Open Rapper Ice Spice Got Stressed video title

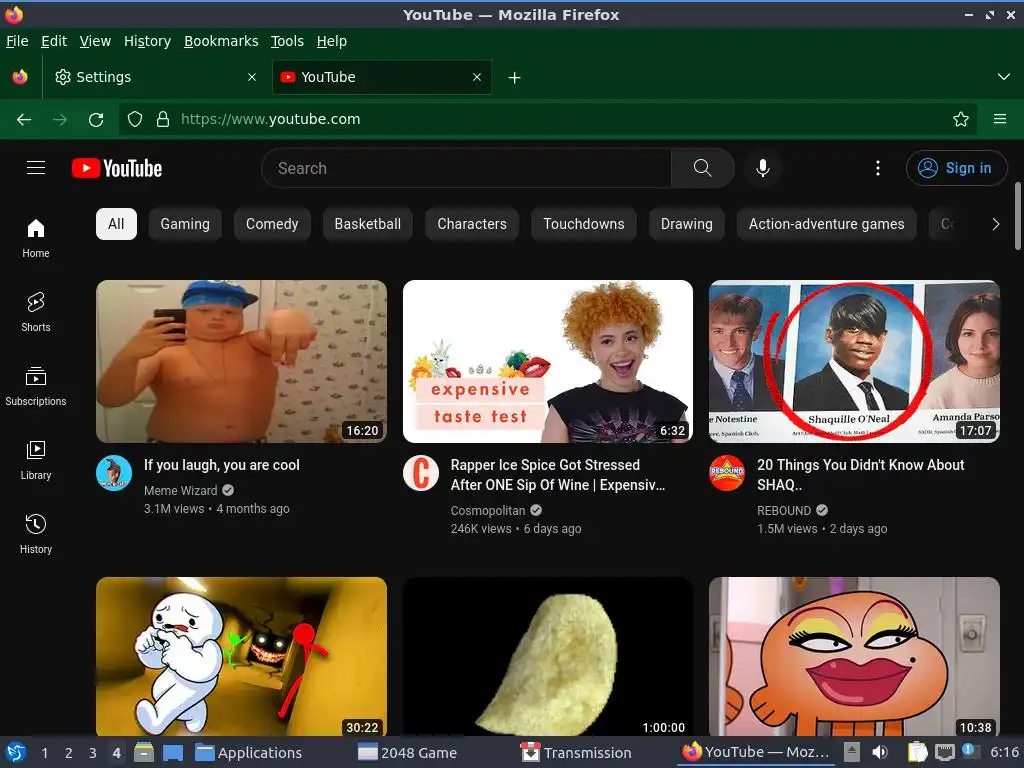point(558,475)
